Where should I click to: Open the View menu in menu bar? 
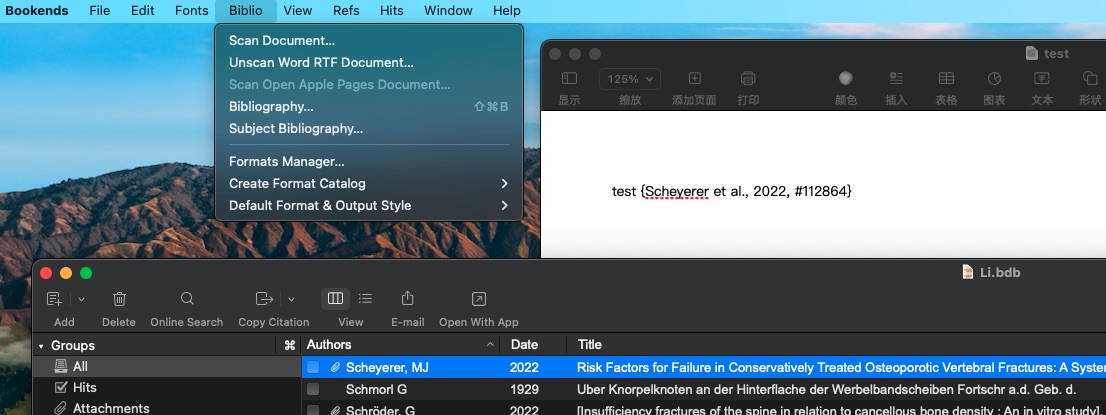pos(298,11)
